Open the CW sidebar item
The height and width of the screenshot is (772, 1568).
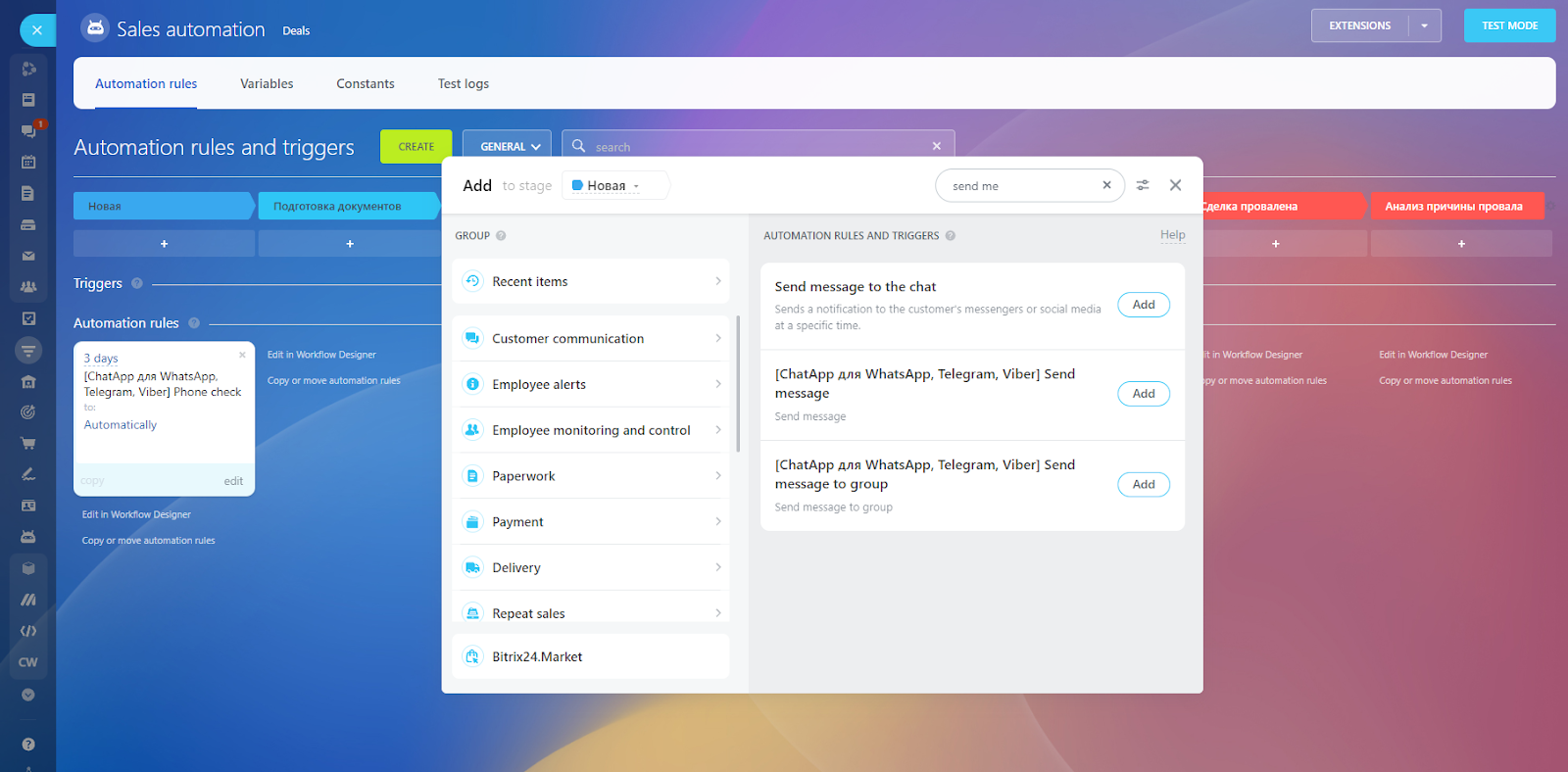[28, 662]
